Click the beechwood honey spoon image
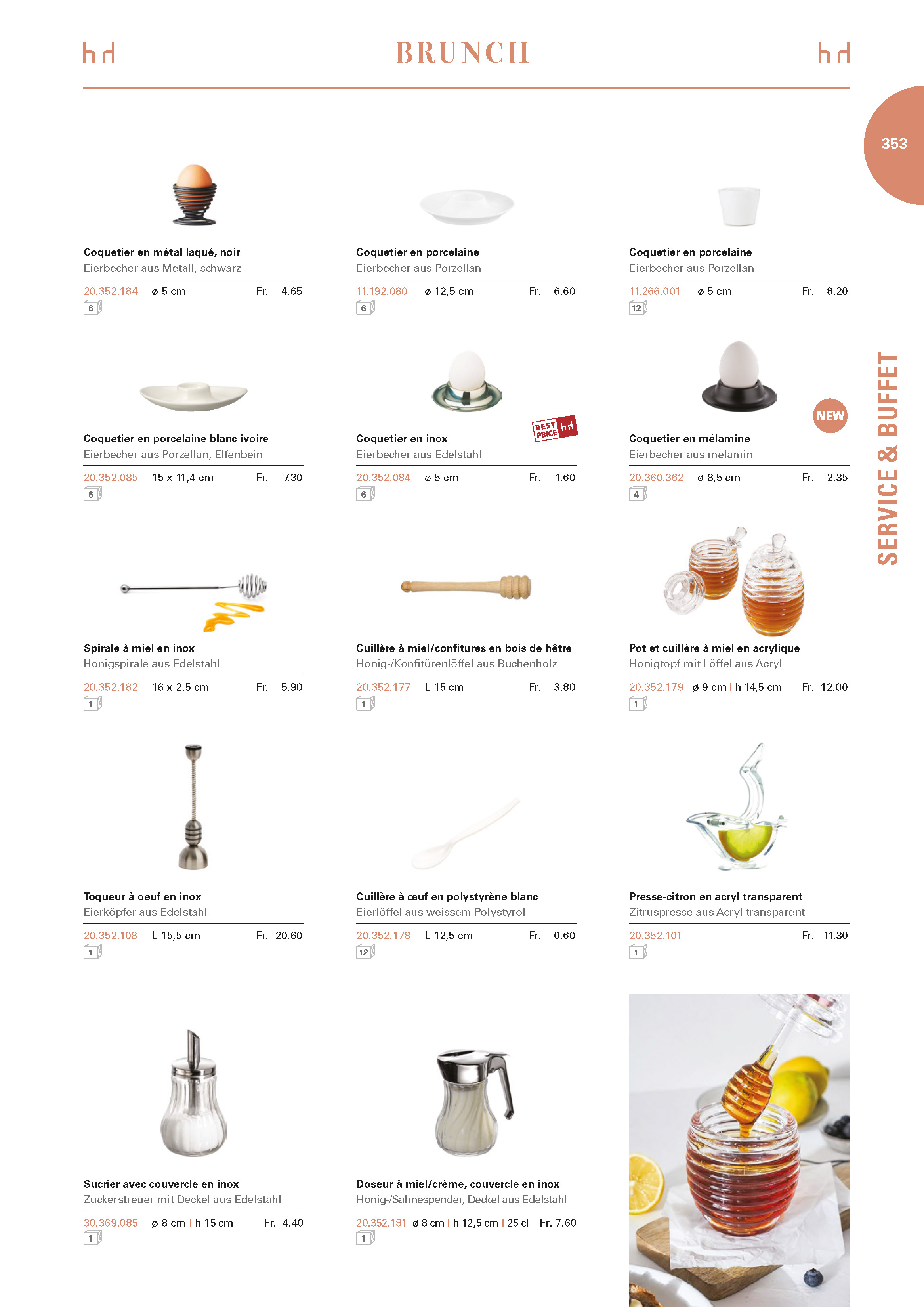The image size is (924, 1307). pos(466,587)
